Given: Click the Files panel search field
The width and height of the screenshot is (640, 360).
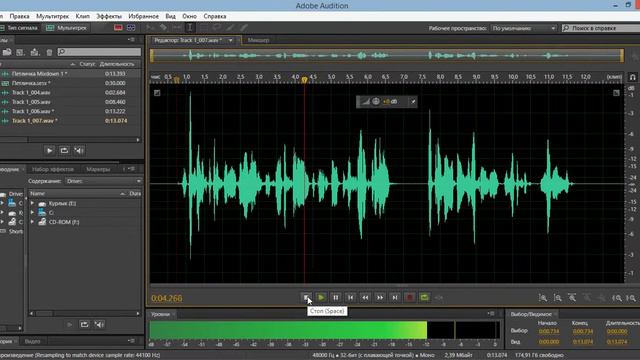Looking at the screenshot, I should (x=99, y=52).
